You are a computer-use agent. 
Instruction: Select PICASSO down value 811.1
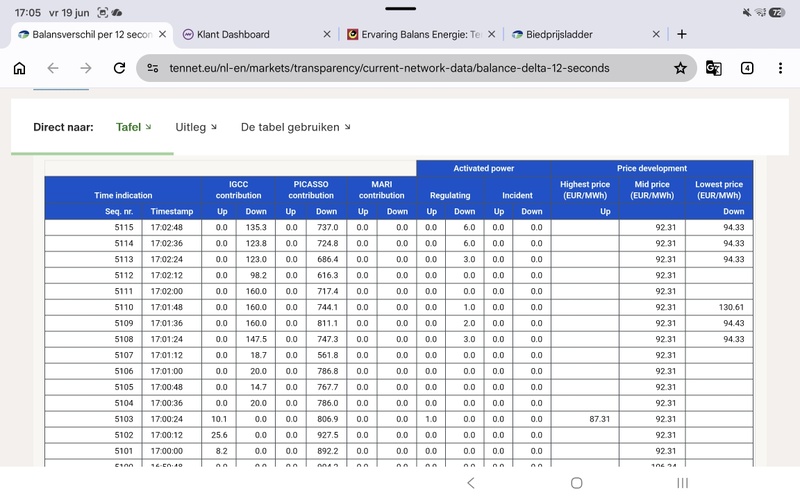327,323
